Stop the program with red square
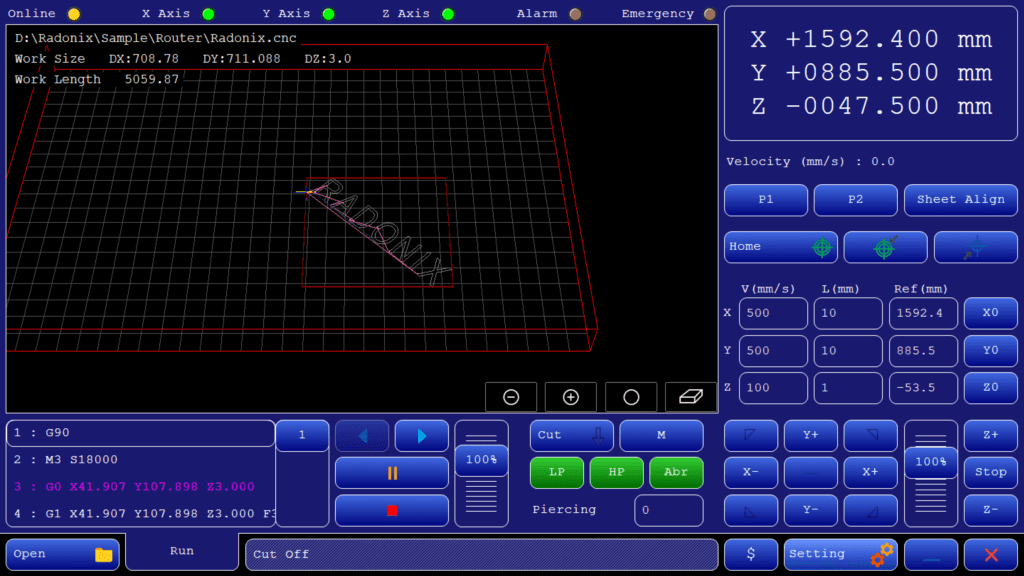Viewport: 1024px width, 576px height. coord(392,510)
